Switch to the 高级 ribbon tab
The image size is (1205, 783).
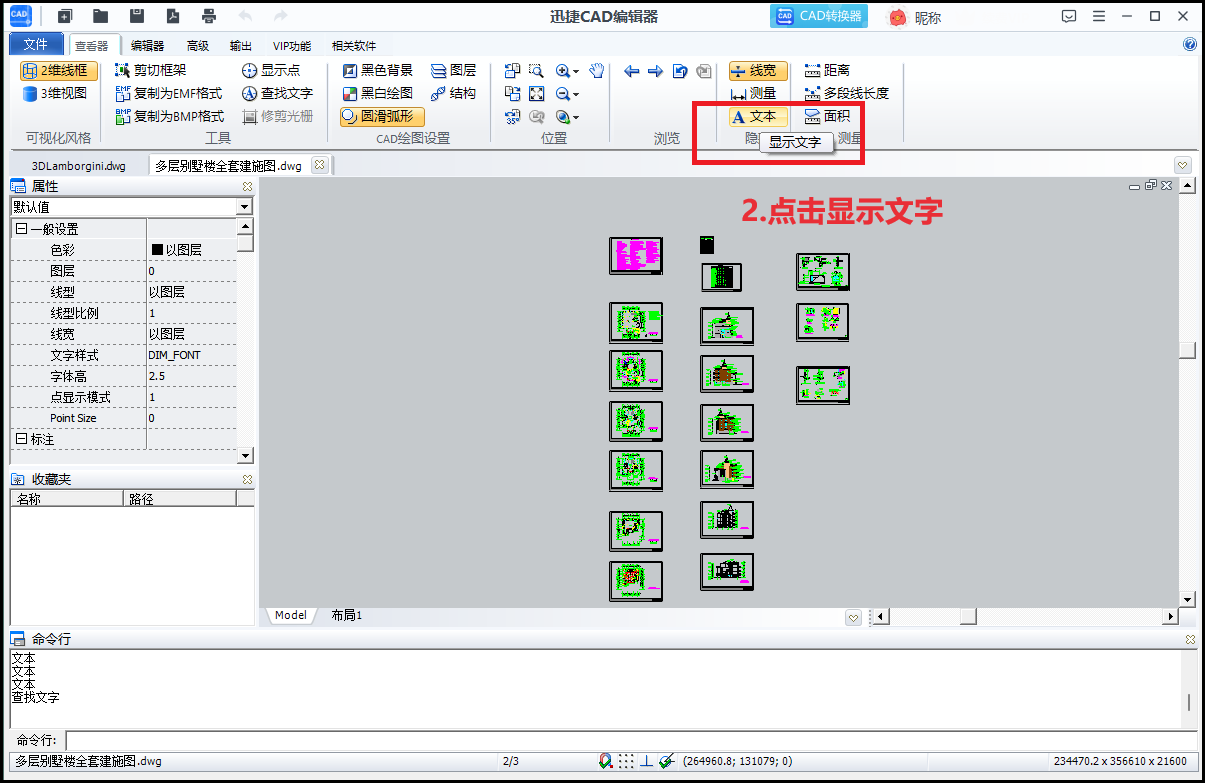pos(198,46)
